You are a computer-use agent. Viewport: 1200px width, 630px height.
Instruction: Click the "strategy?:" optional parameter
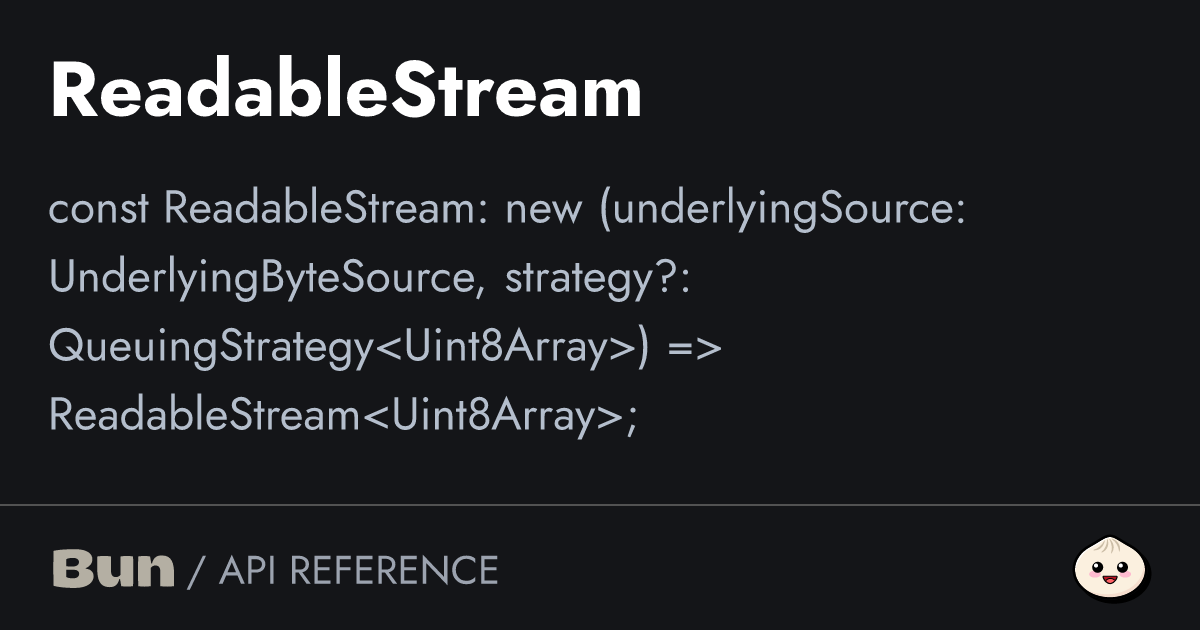pyautogui.click(x=598, y=279)
